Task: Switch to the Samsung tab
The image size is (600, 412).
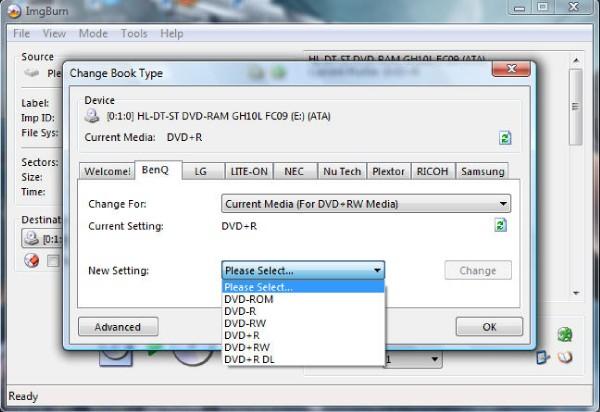Action: pos(482,171)
